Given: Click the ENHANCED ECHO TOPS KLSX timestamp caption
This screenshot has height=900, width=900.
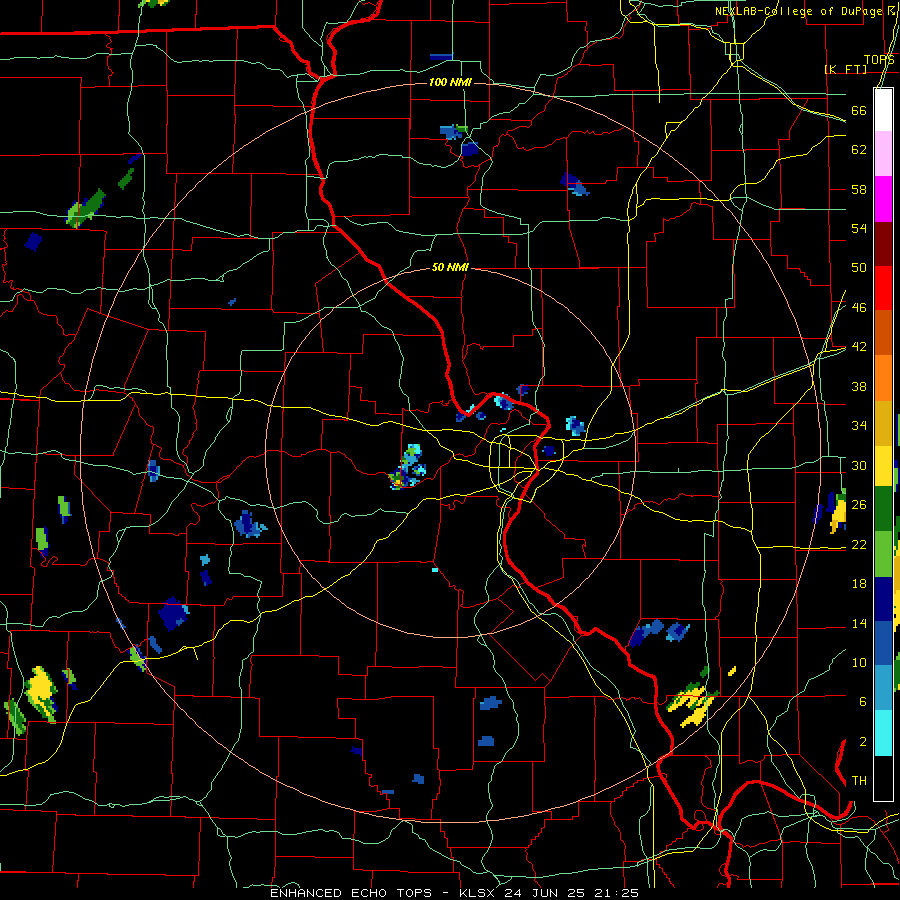Looking at the screenshot, I should 454,893.
